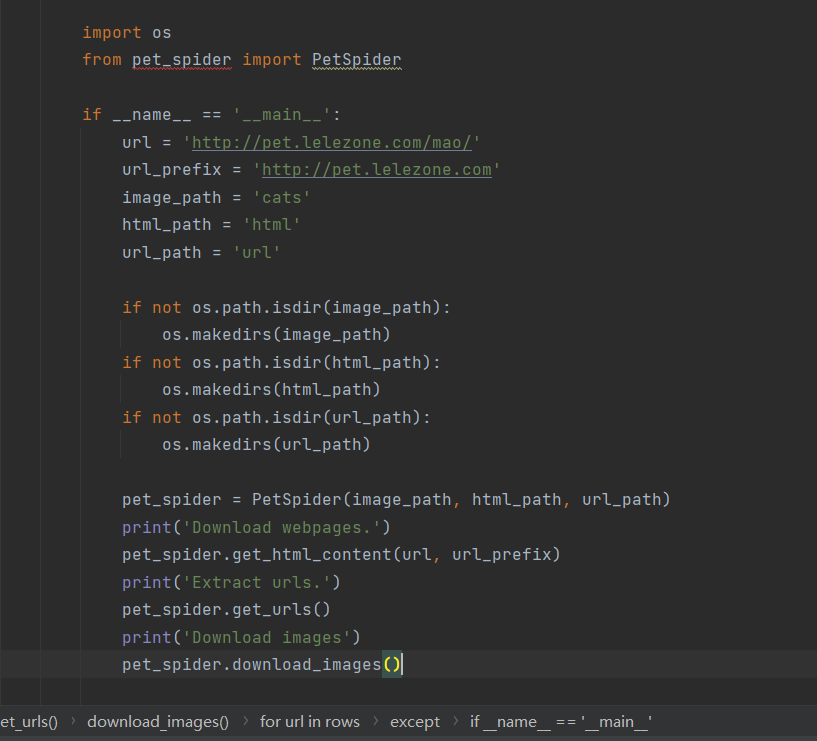
Task: Click pet_spider module name in the from statement
Action: tap(181, 60)
